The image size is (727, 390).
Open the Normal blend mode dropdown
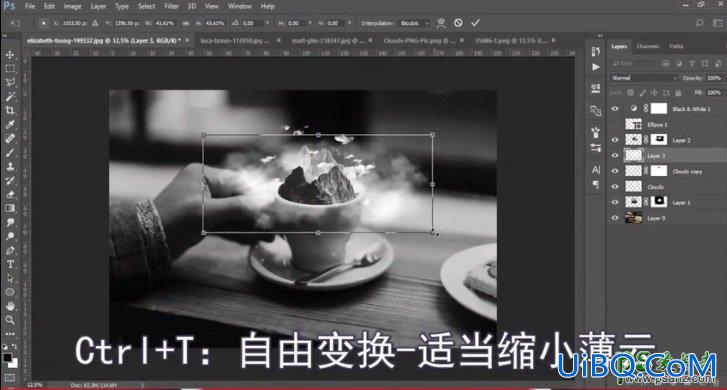[644, 78]
